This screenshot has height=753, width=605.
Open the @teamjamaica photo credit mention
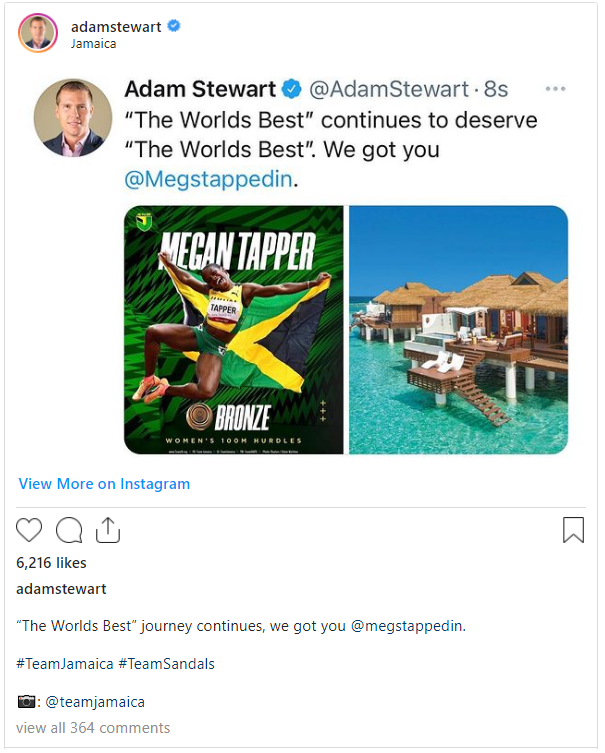click(95, 702)
